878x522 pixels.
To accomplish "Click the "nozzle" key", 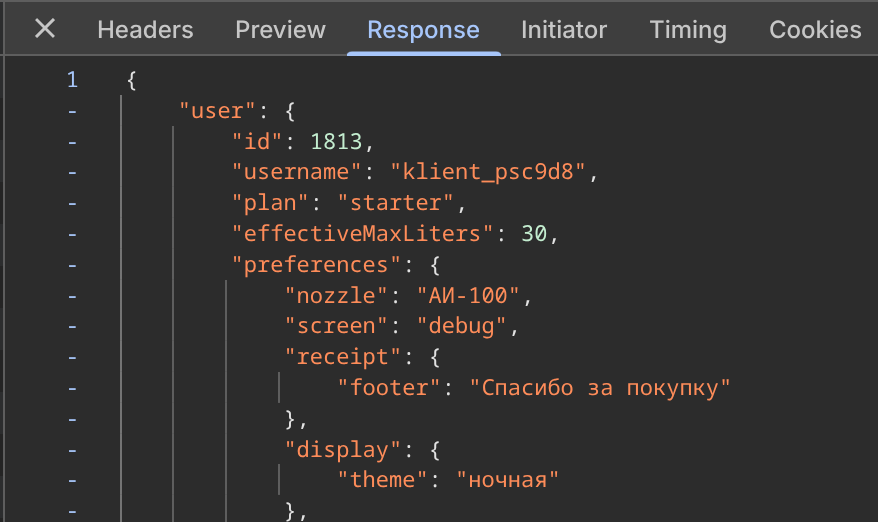I will point(336,295).
